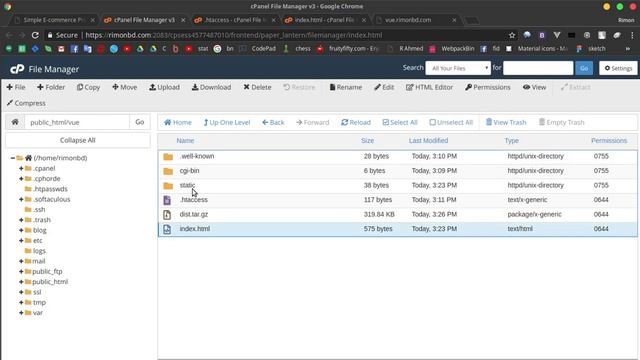This screenshot has height=360, width=640.
Task: Click the Compress toolbar button
Action: 26,103
